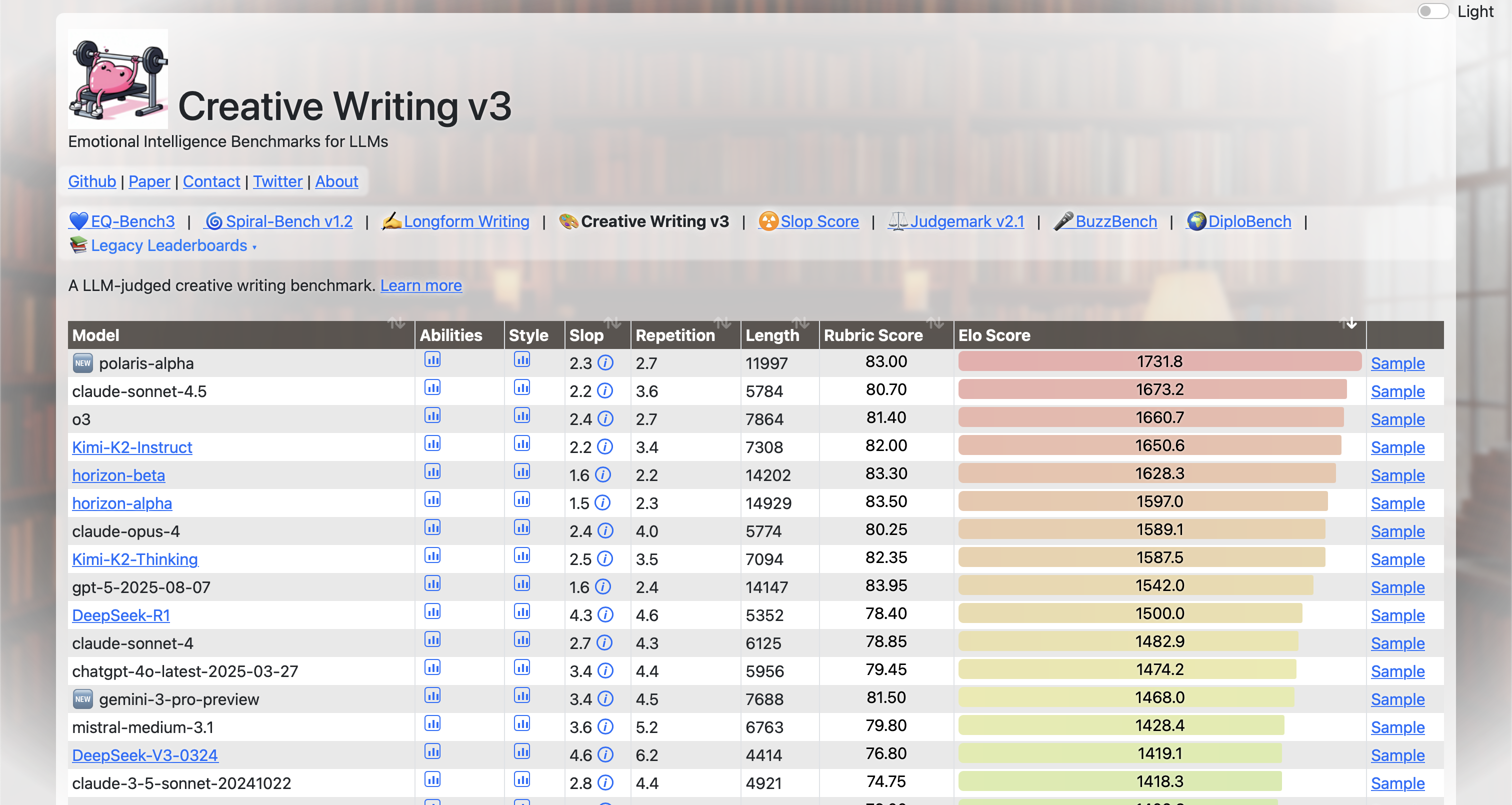Open Sample link for Kimi-K2-Instruct

point(1397,447)
